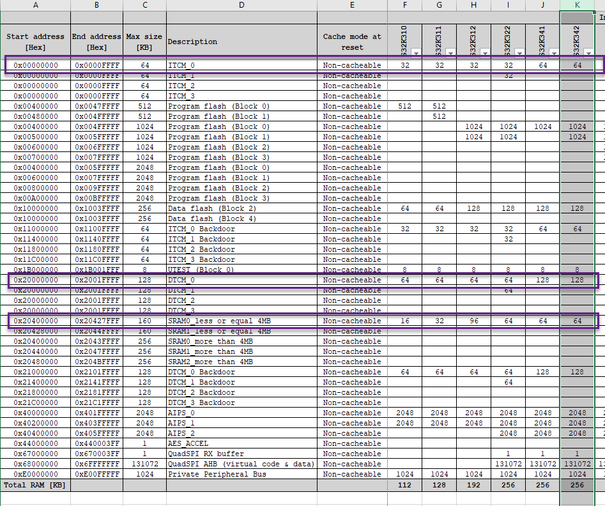605x506 pixels.
Task: Click the 'Total RAM [KB]' label cell
Action: (35, 485)
